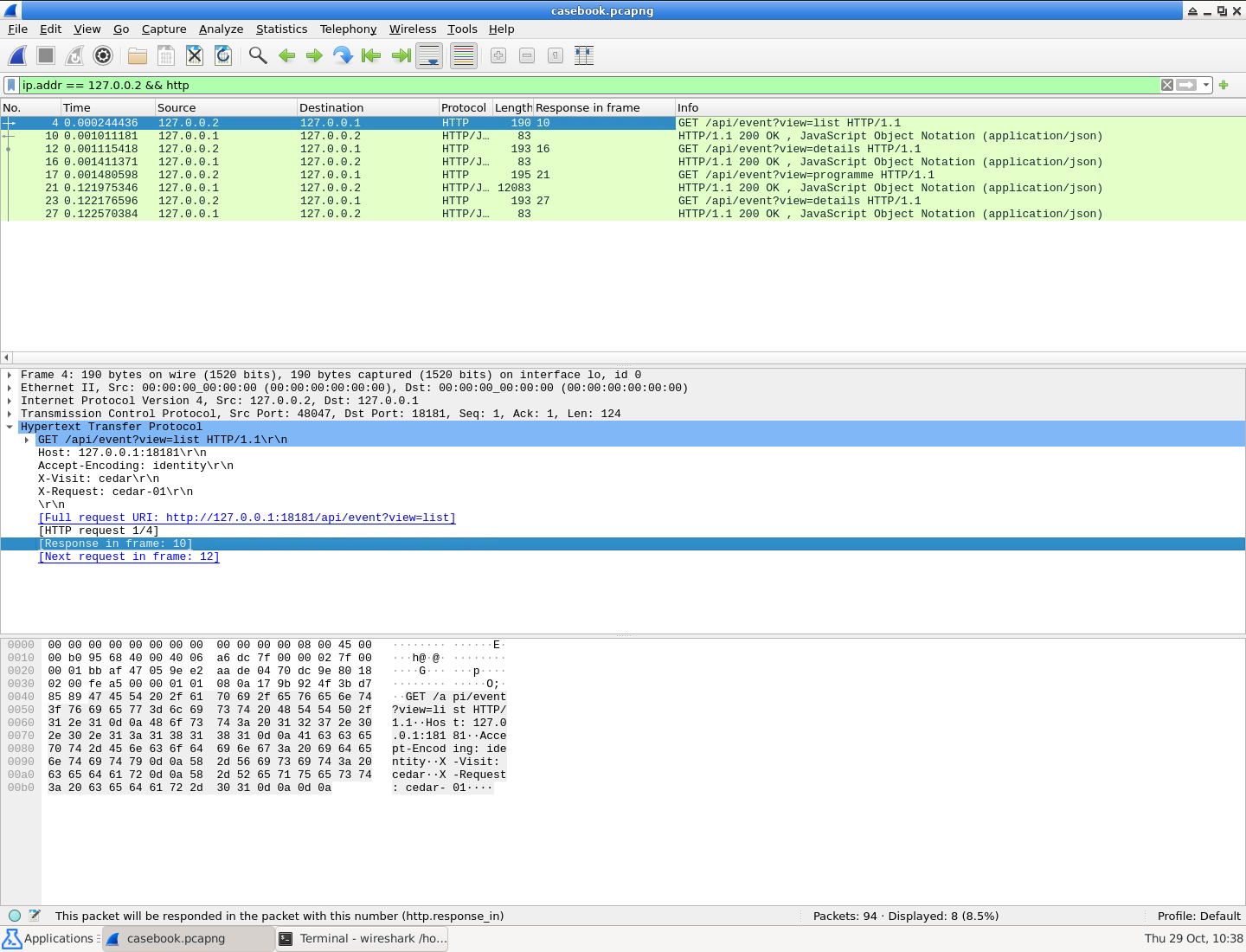This screenshot has width=1246, height=952.
Task: Follow the Full request URI link
Action: 247,518
